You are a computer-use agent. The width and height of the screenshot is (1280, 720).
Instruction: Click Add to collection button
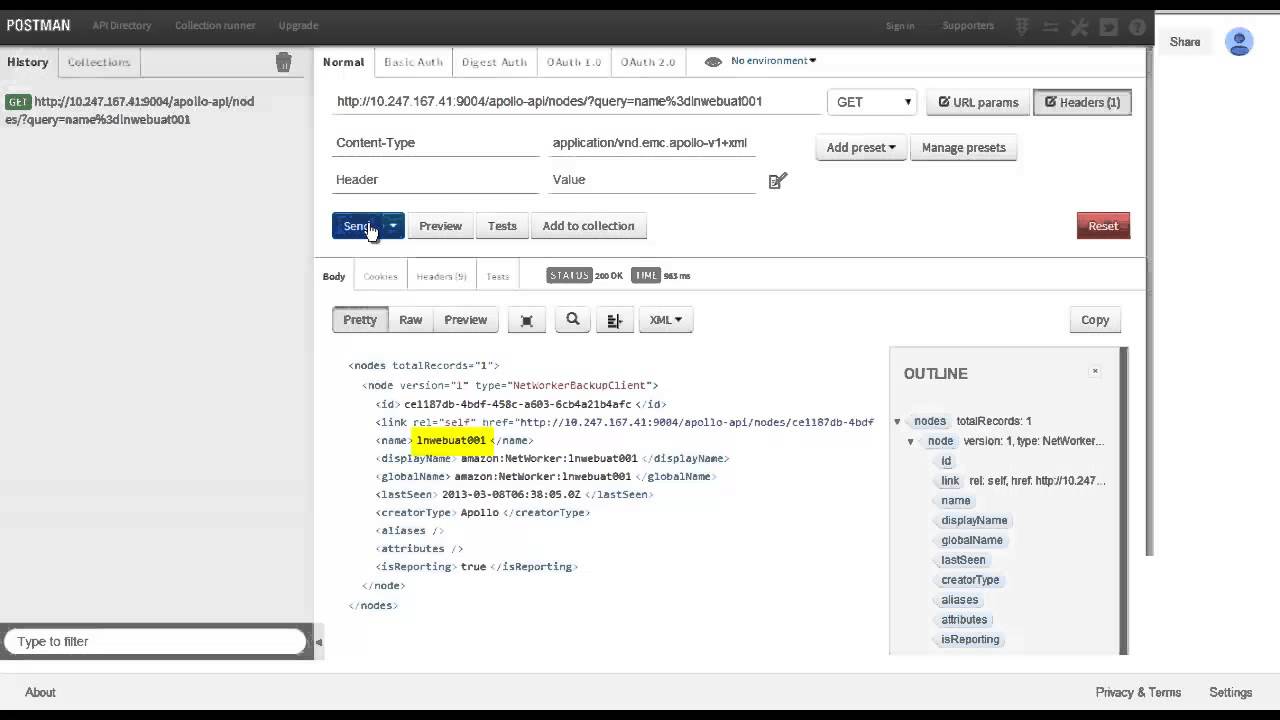tap(588, 226)
